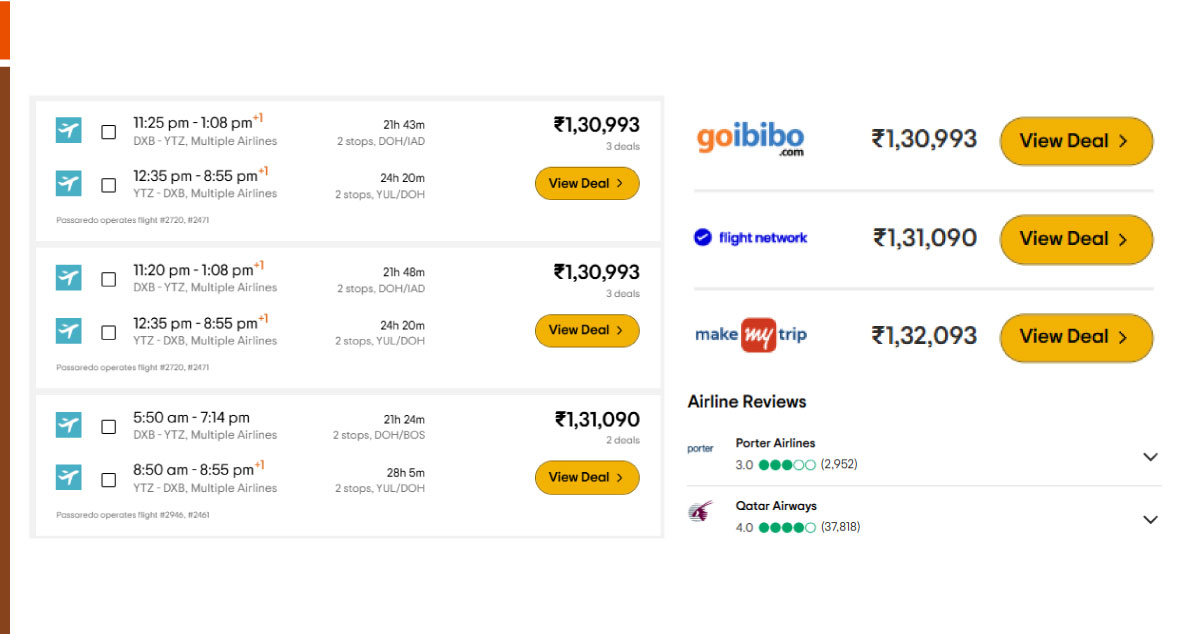This screenshot has height=634, width=1202.
Task: Expand Porter Airlines reviews
Action: 1150,457
